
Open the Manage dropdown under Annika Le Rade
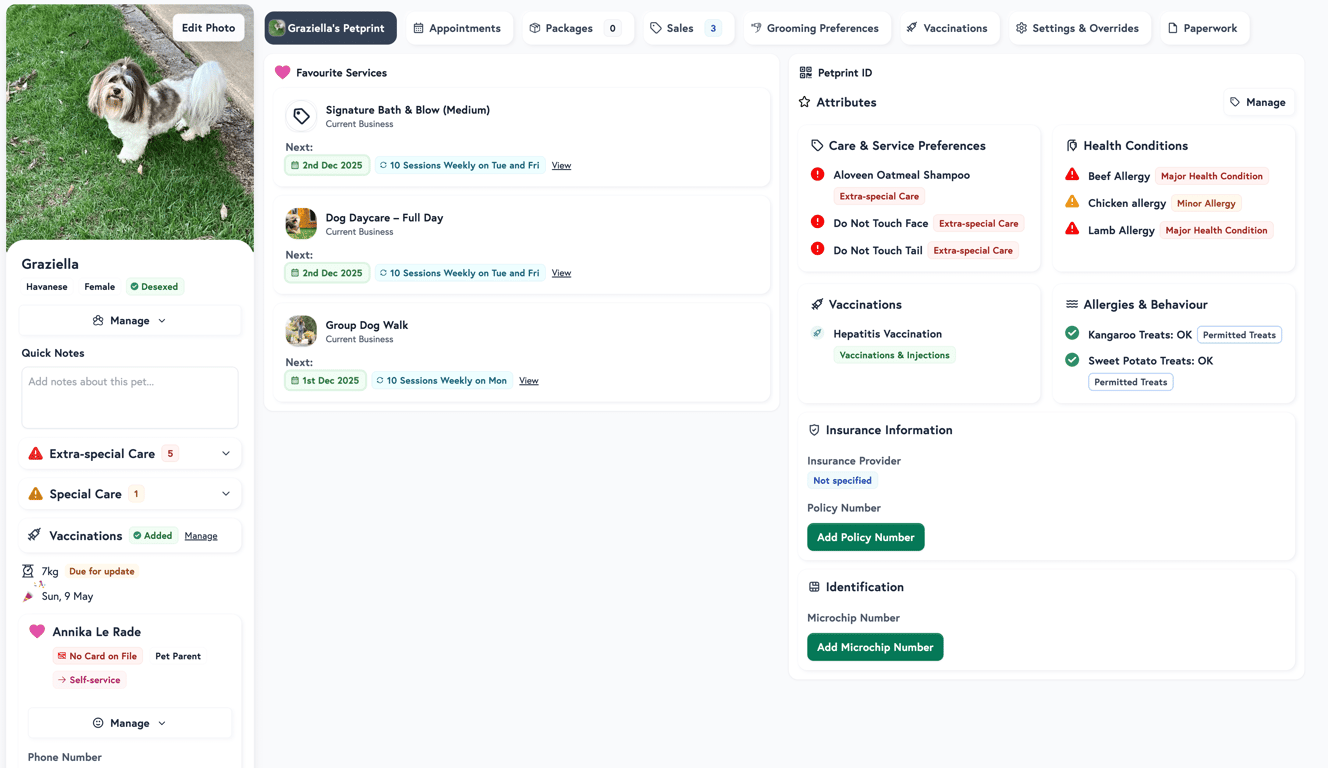click(x=130, y=723)
